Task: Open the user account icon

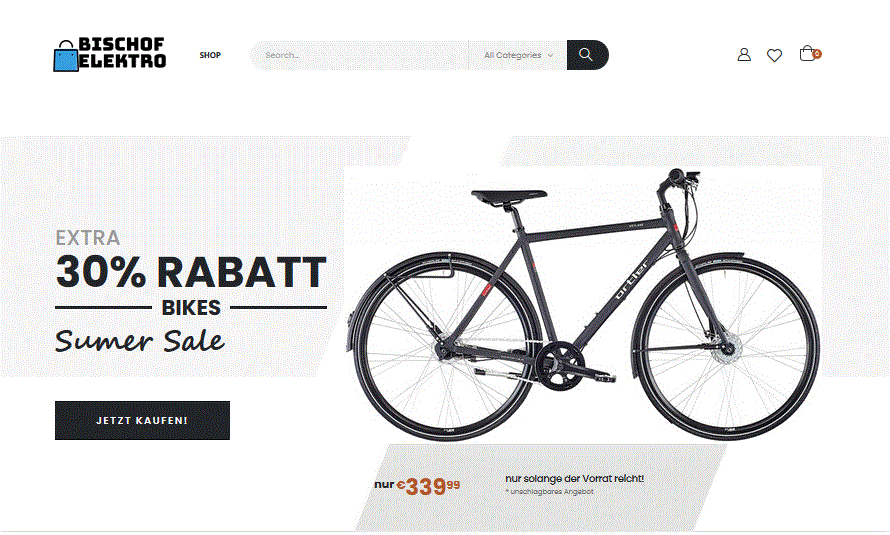Action: pyautogui.click(x=744, y=55)
